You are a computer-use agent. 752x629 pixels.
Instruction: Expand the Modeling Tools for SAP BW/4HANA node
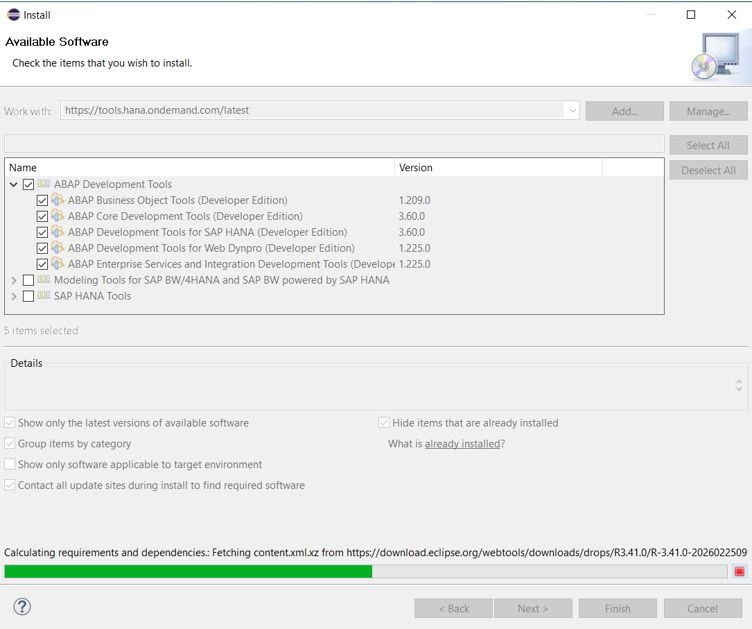14,280
